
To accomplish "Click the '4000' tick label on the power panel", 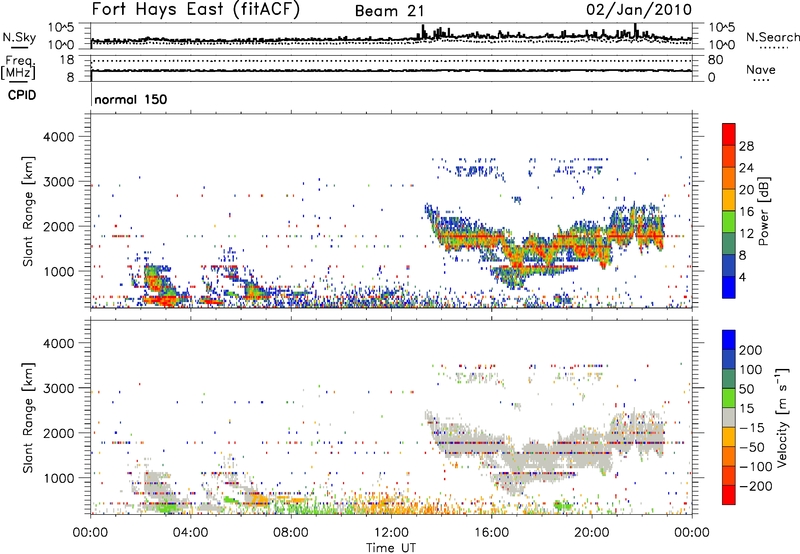I will tap(59, 137).
